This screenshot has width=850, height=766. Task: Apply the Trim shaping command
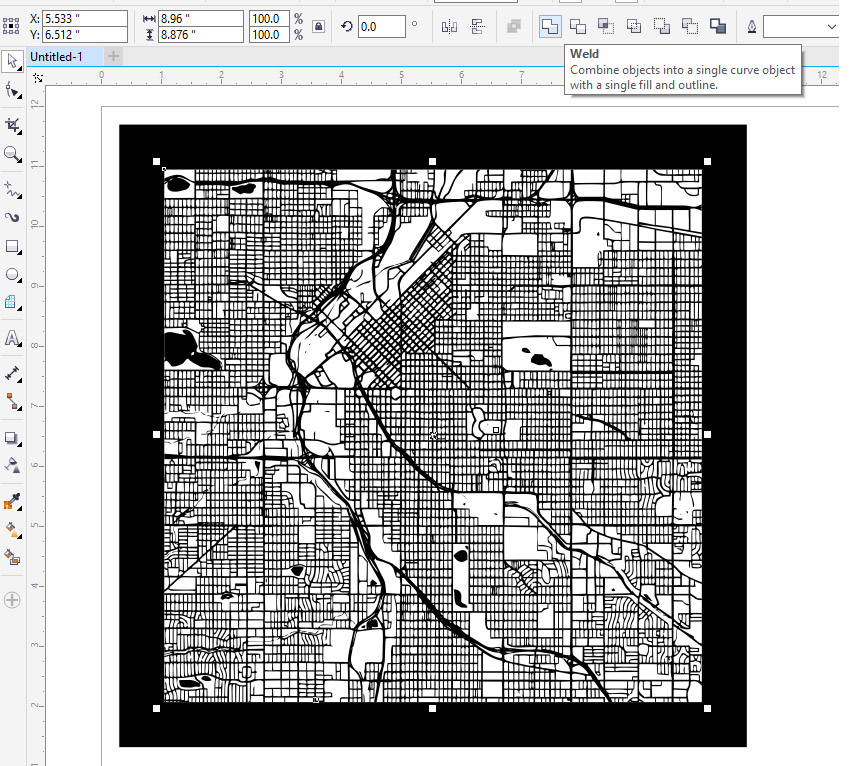[x=577, y=25]
